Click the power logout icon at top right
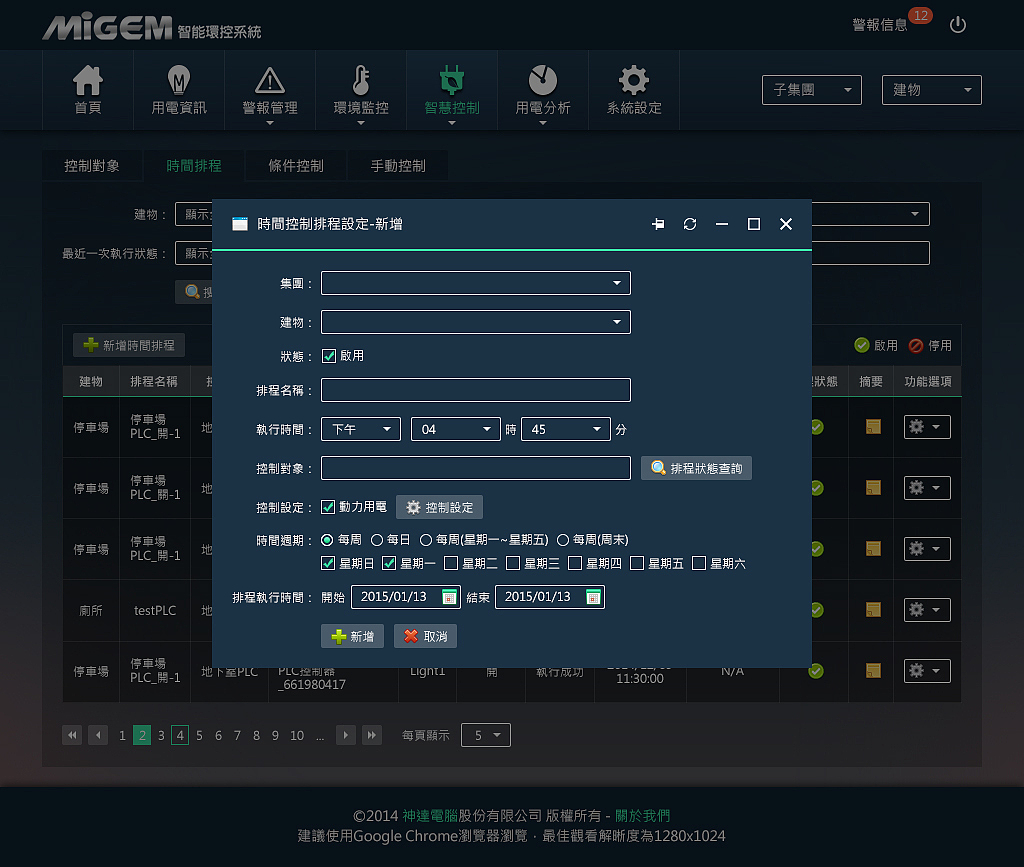 pyautogui.click(x=957, y=25)
